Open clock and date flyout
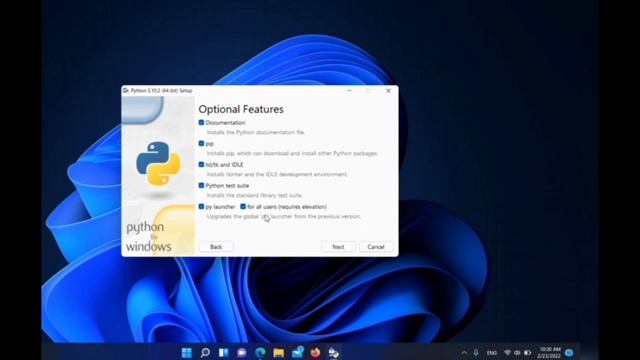640x360 pixels. (549, 353)
